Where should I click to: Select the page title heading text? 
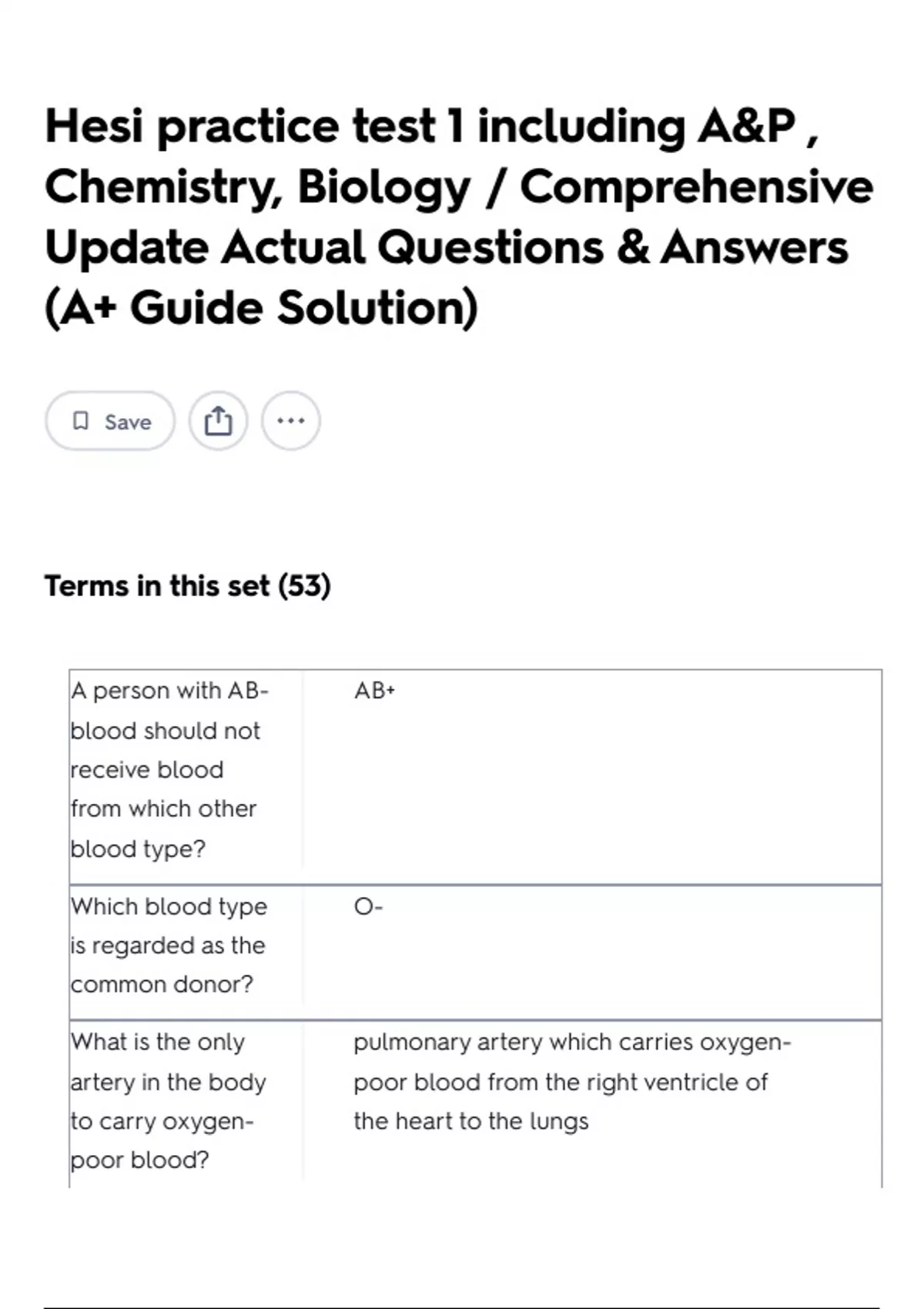tap(459, 217)
